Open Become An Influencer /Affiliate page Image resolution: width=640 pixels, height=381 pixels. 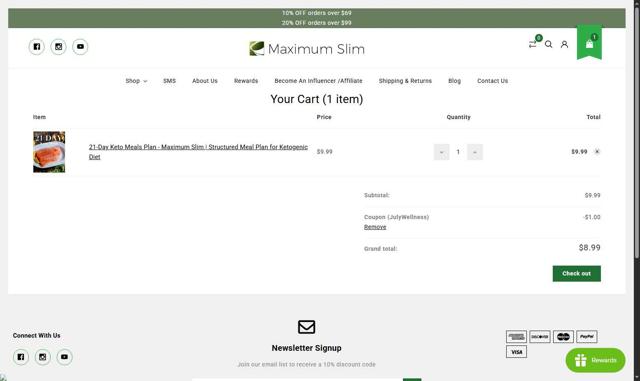[x=318, y=81]
